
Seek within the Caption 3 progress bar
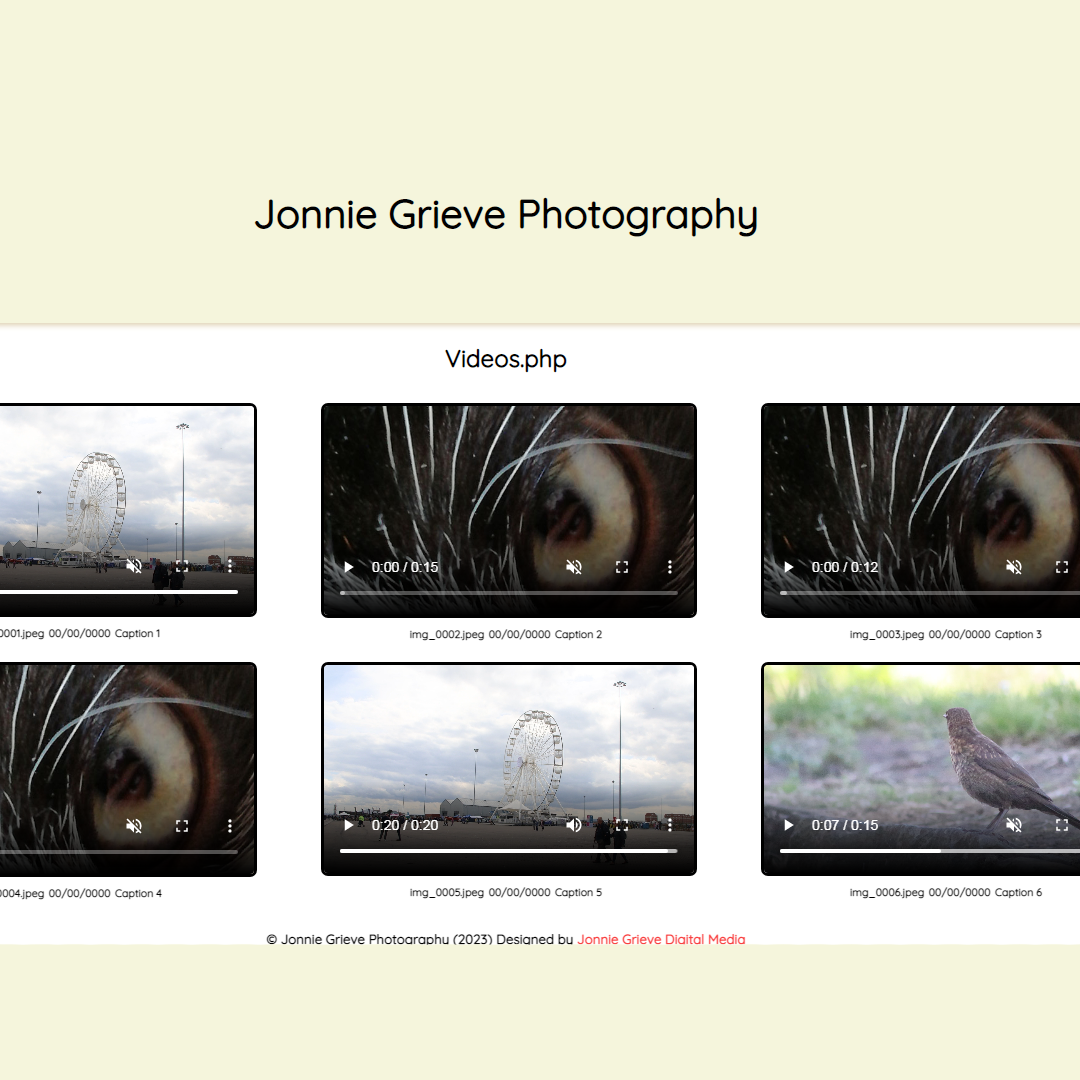(x=930, y=592)
